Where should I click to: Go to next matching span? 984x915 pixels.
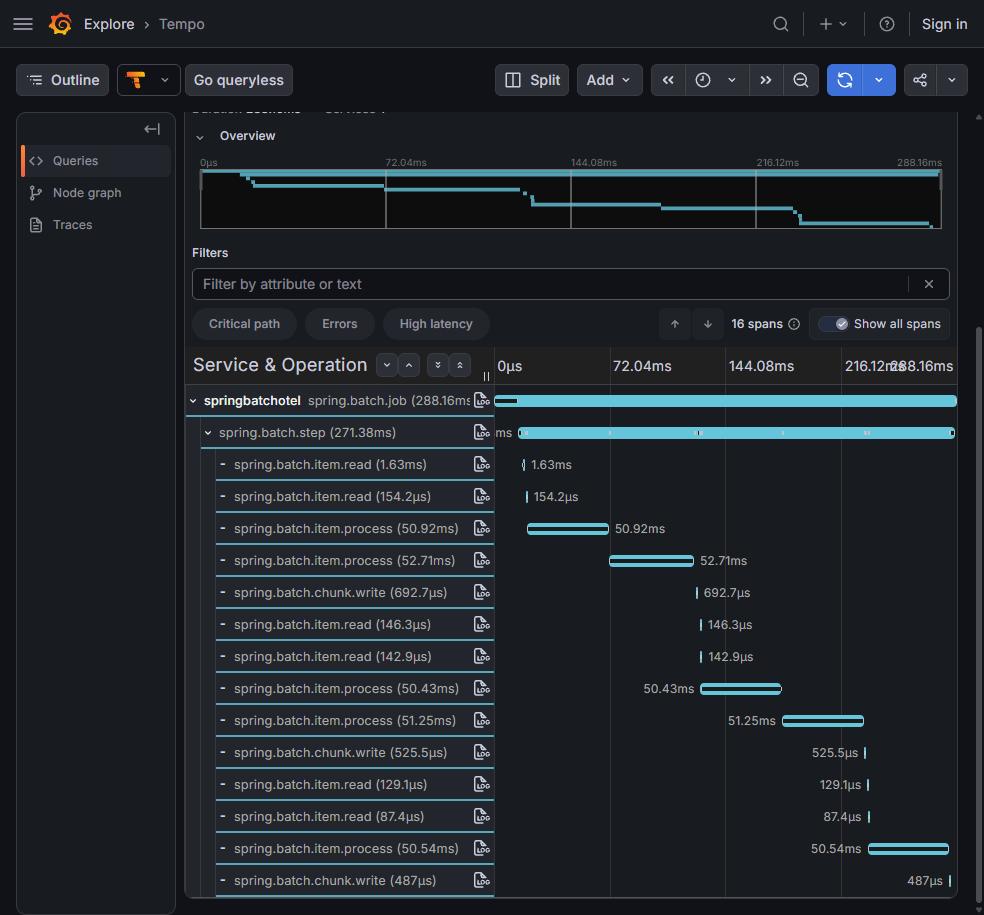708,324
